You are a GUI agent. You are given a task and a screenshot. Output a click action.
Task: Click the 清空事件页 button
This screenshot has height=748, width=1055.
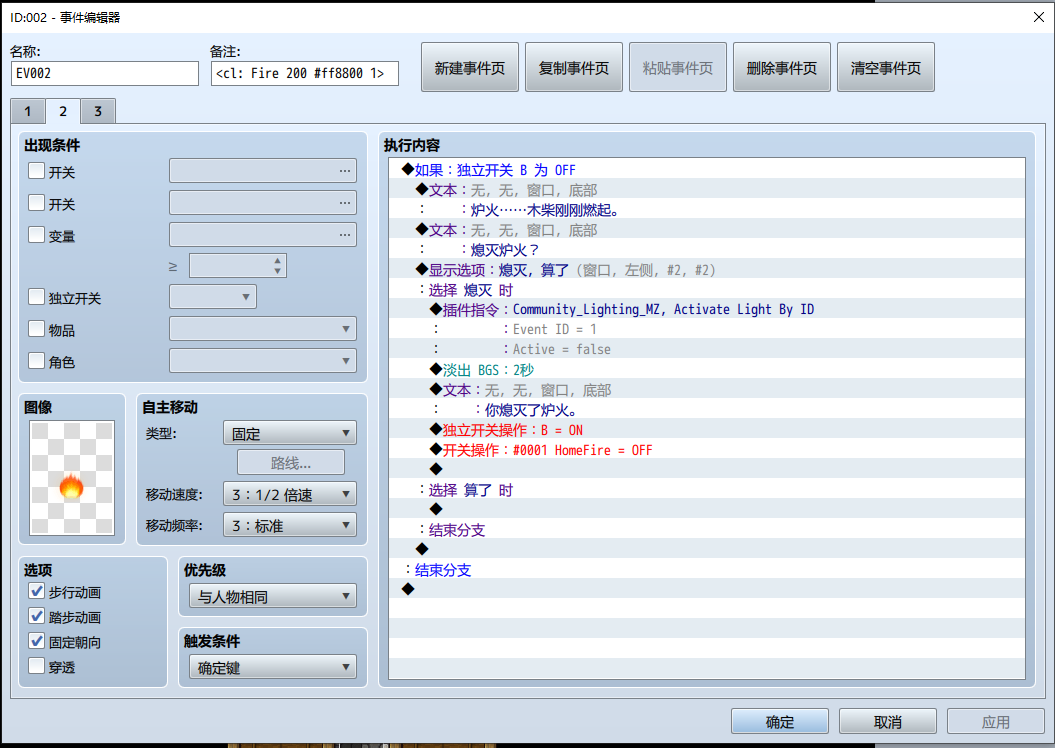[885, 67]
